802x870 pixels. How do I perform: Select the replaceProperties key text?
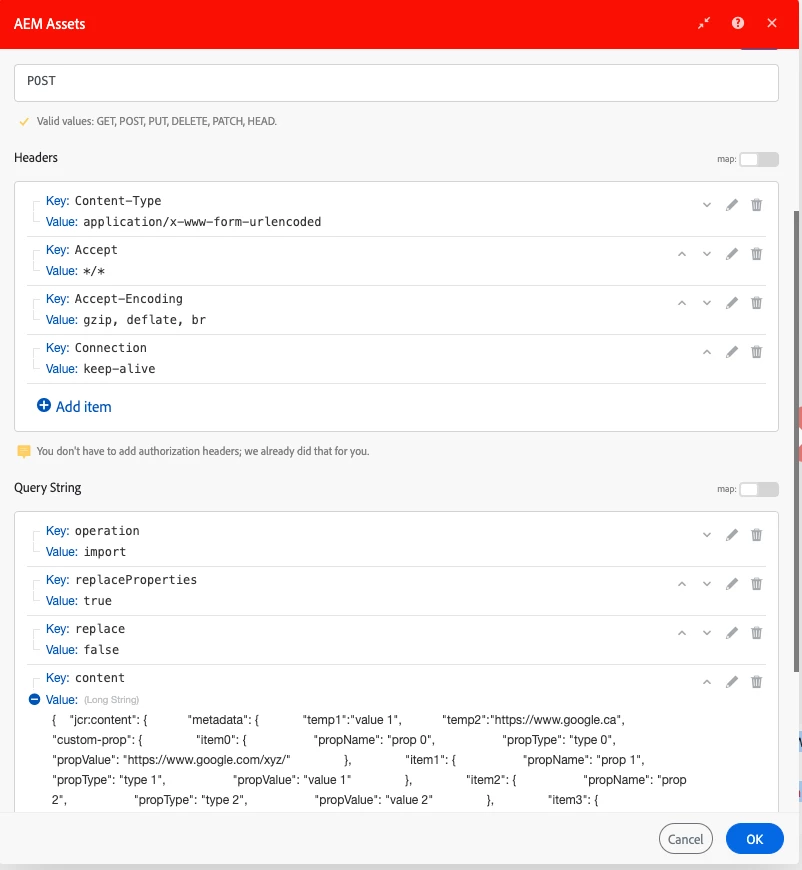pyautogui.click(x=136, y=580)
